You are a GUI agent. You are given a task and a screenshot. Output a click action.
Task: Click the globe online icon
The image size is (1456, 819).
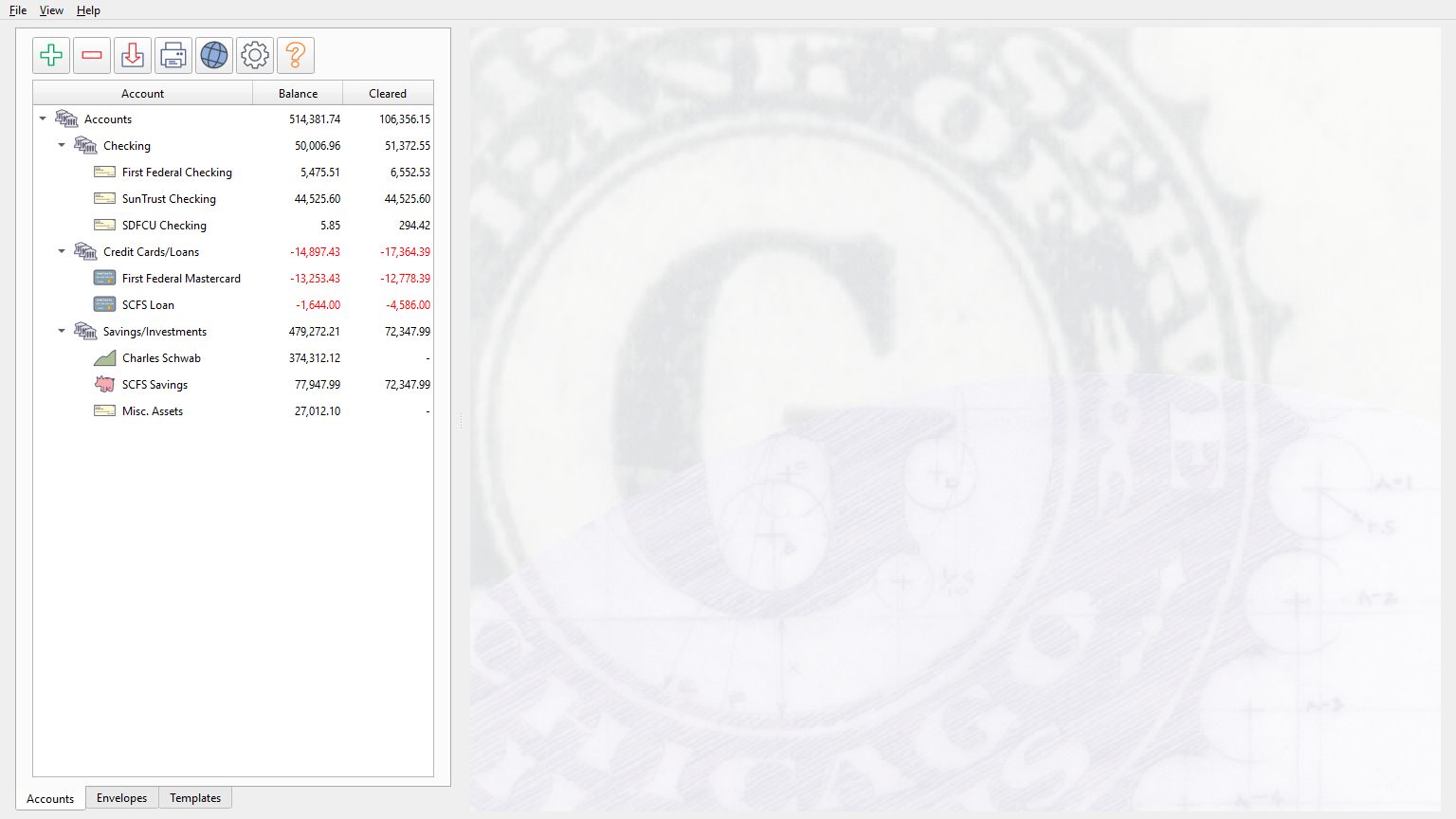[x=214, y=56]
